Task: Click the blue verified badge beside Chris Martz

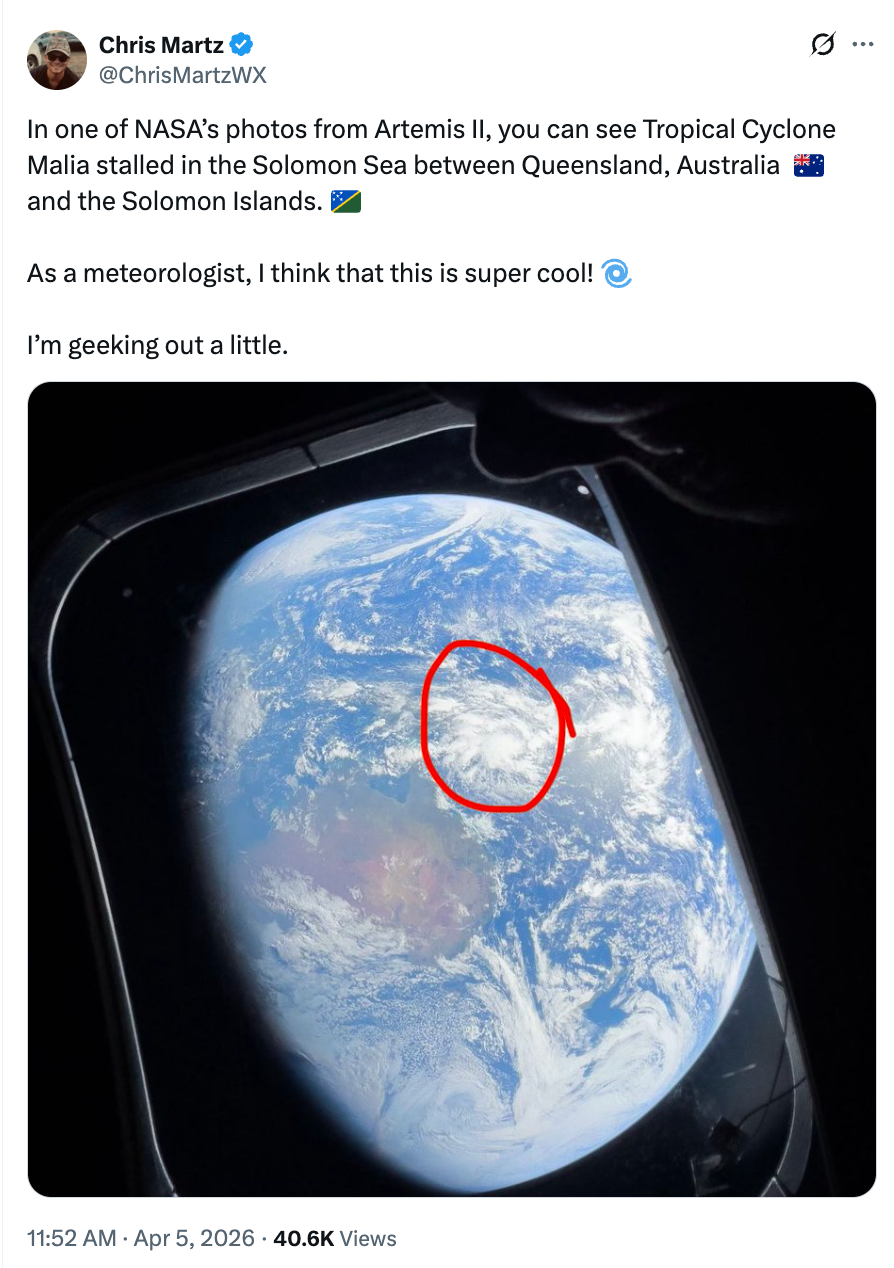Action: pyautogui.click(x=239, y=44)
